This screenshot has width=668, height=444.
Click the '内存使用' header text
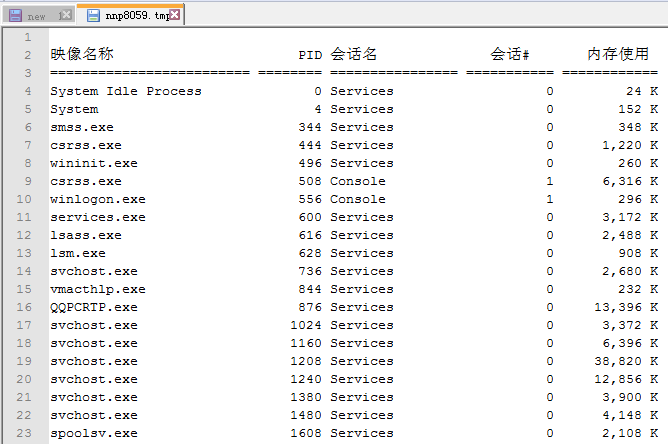coord(617,54)
